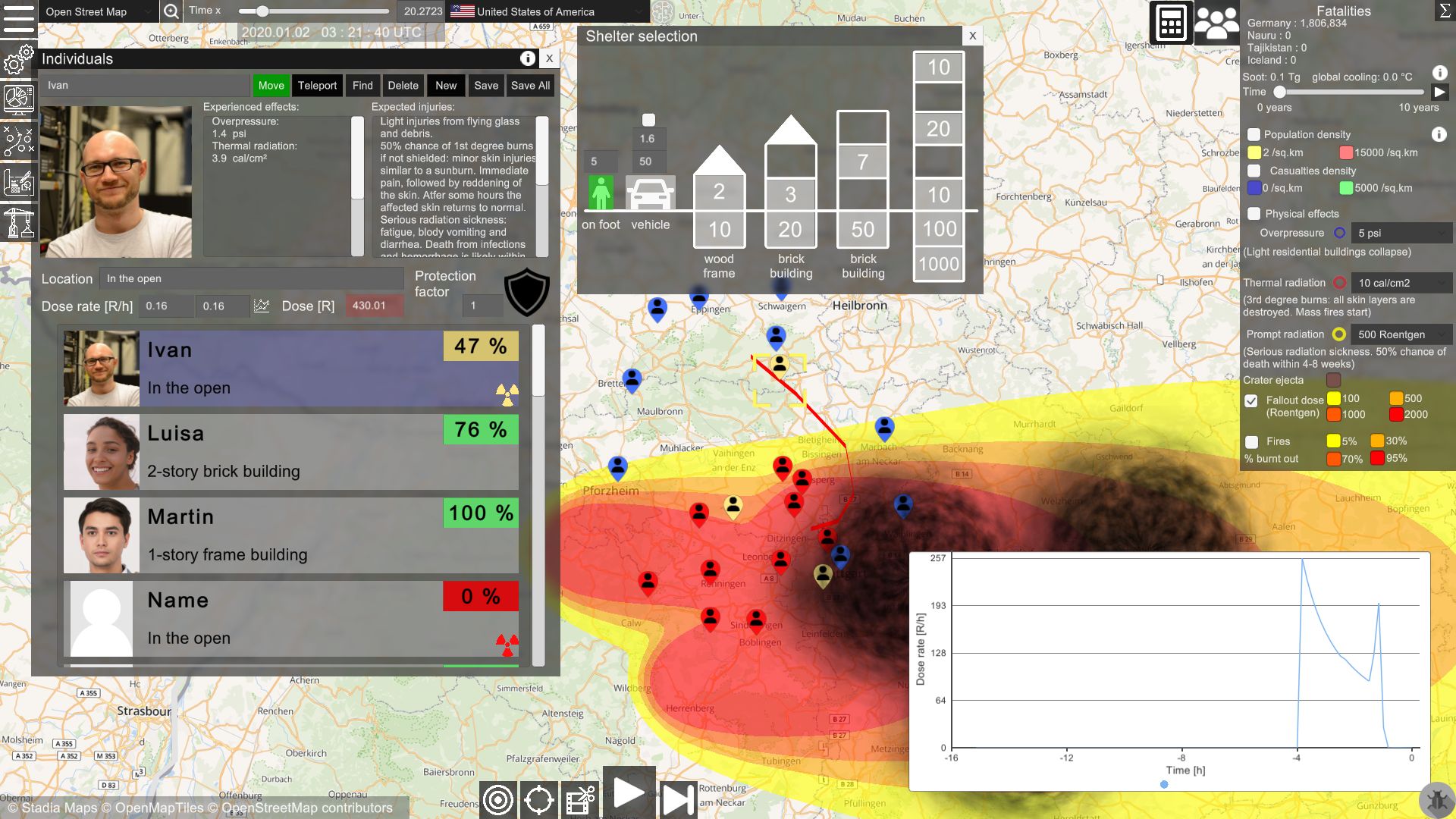This screenshot has height=819, width=1456.
Task: Open the hamburger main menu
Action: pos(18,18)
